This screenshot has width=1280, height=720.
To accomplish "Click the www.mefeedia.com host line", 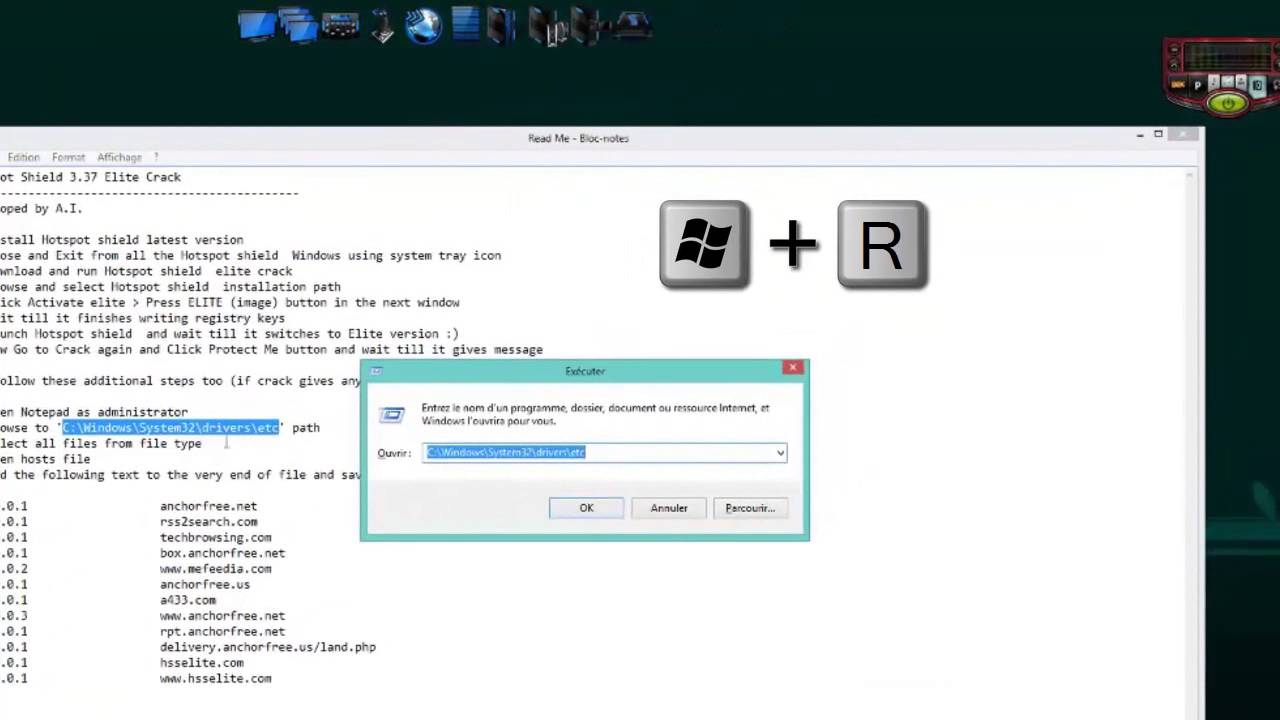I will click(215, 569).
